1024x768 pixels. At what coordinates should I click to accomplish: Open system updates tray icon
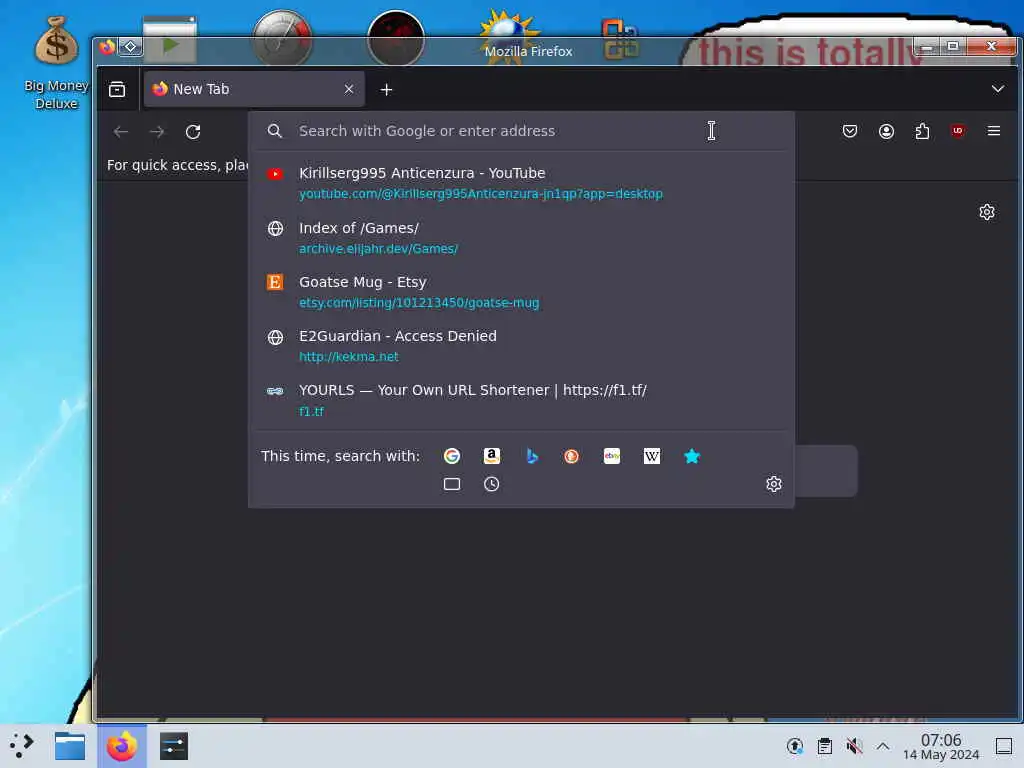(795, 746)
